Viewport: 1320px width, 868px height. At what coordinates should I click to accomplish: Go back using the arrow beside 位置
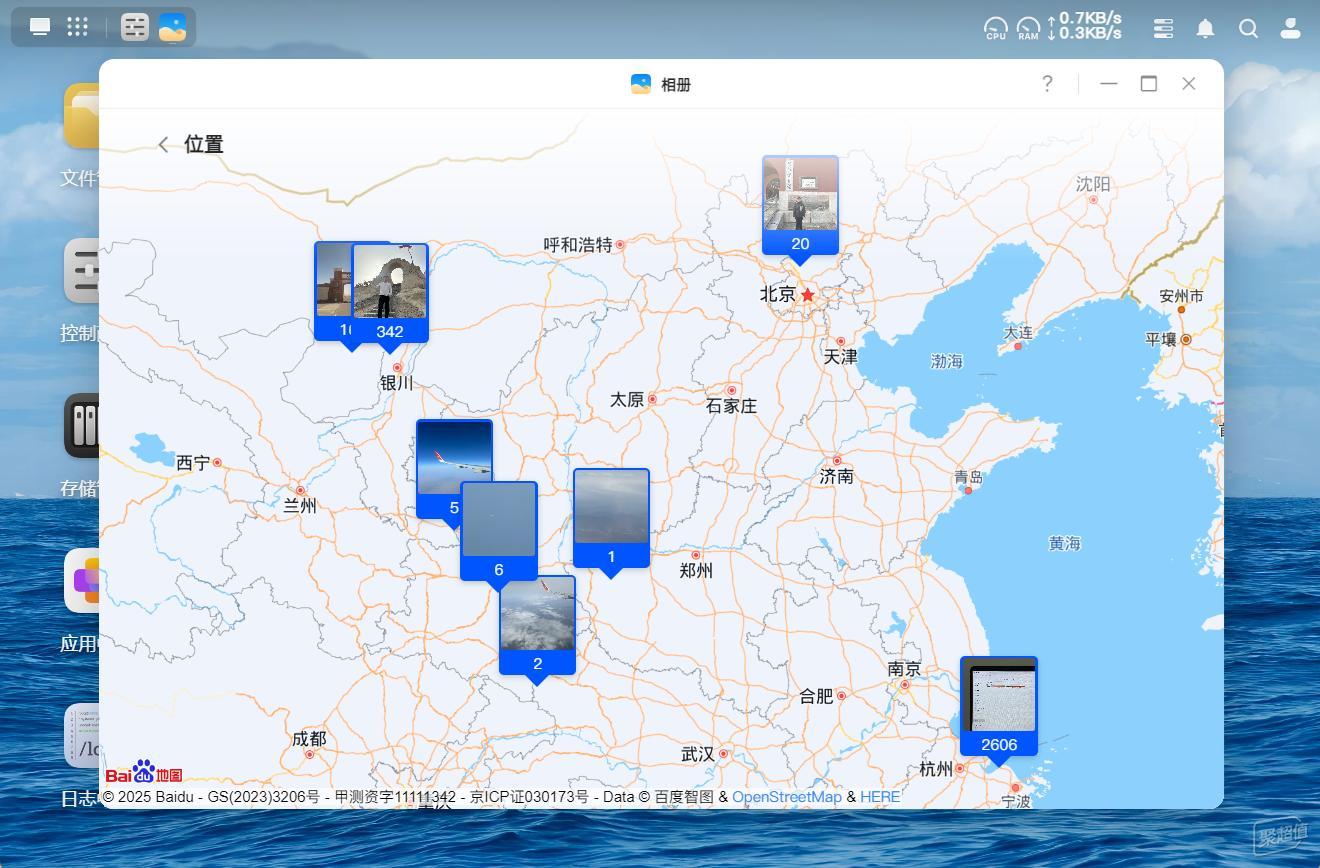click(x=163, y=145)
